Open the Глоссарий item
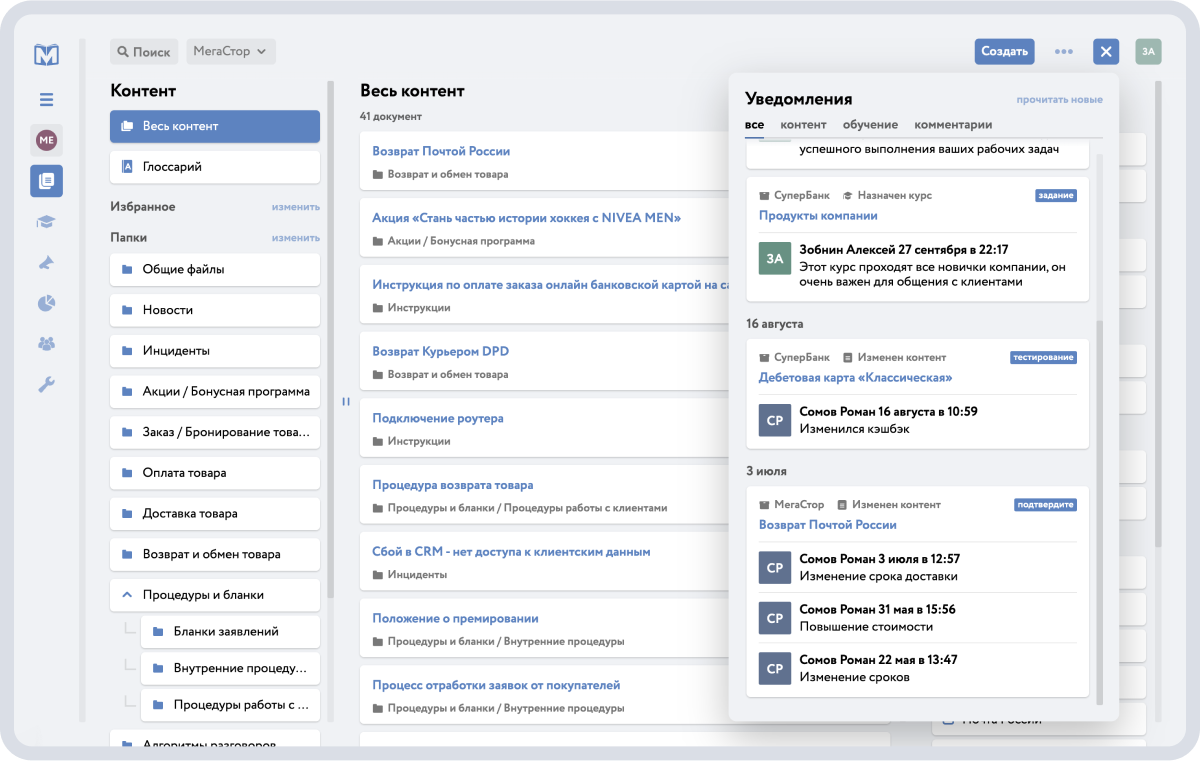 click(x=215, y=167)
